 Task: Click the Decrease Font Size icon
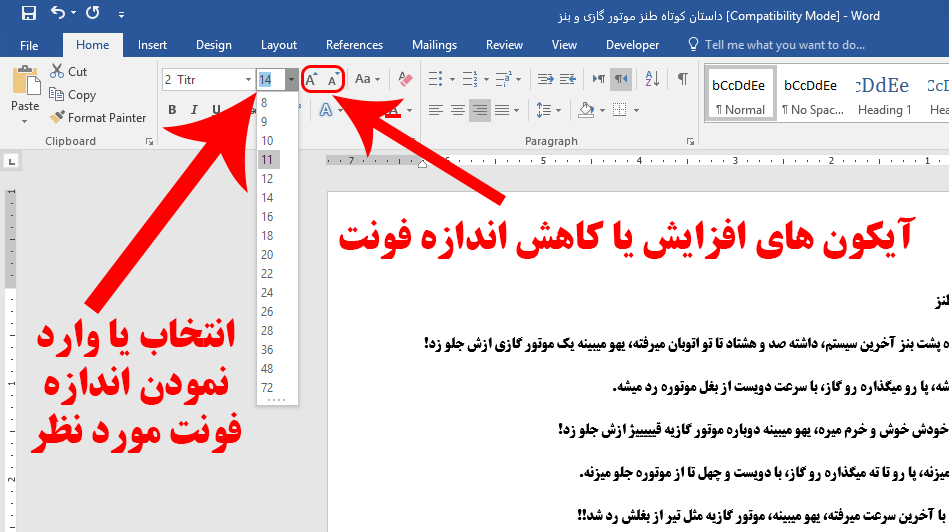click(x=333, y=79)
